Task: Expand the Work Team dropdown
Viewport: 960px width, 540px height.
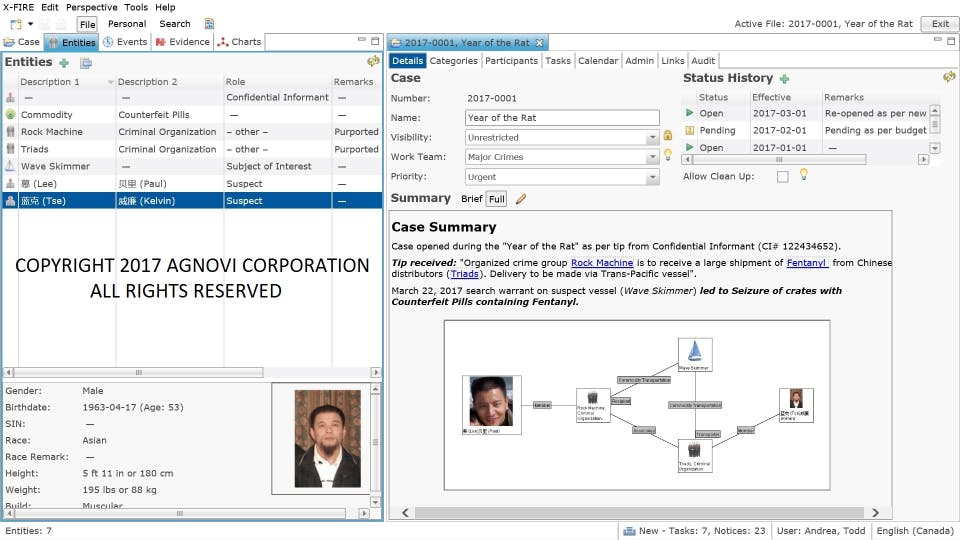Action: click(652, 157)
